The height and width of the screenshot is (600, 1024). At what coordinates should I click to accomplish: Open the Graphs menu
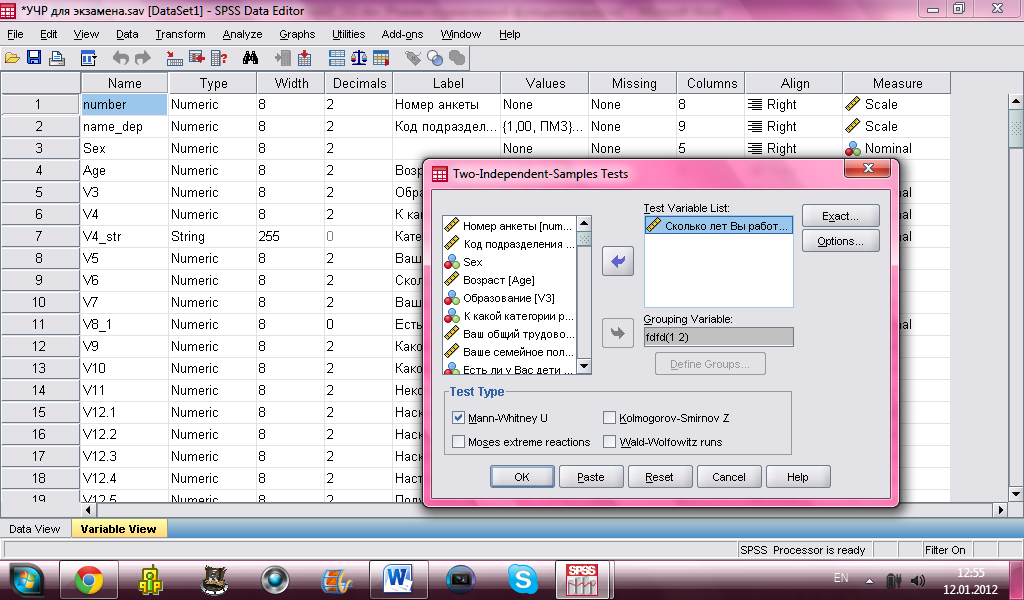(297, 34)
